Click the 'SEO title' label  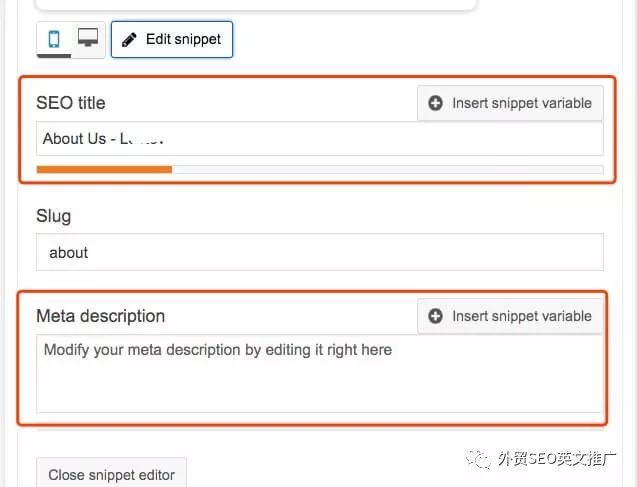point(70,102)
